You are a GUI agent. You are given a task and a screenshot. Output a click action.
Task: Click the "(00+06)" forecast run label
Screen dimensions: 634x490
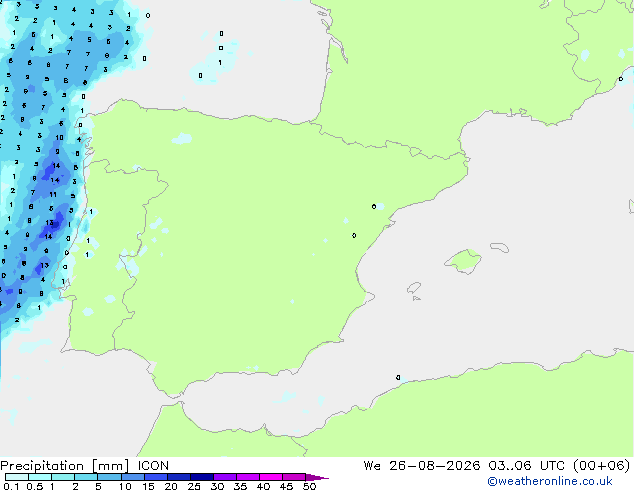[602, 466]
